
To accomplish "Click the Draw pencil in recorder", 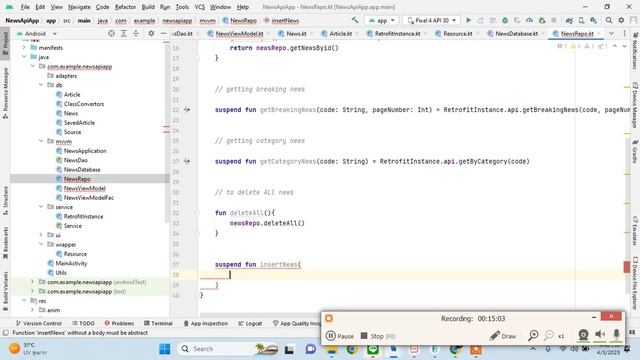I will tap(502, 336).
